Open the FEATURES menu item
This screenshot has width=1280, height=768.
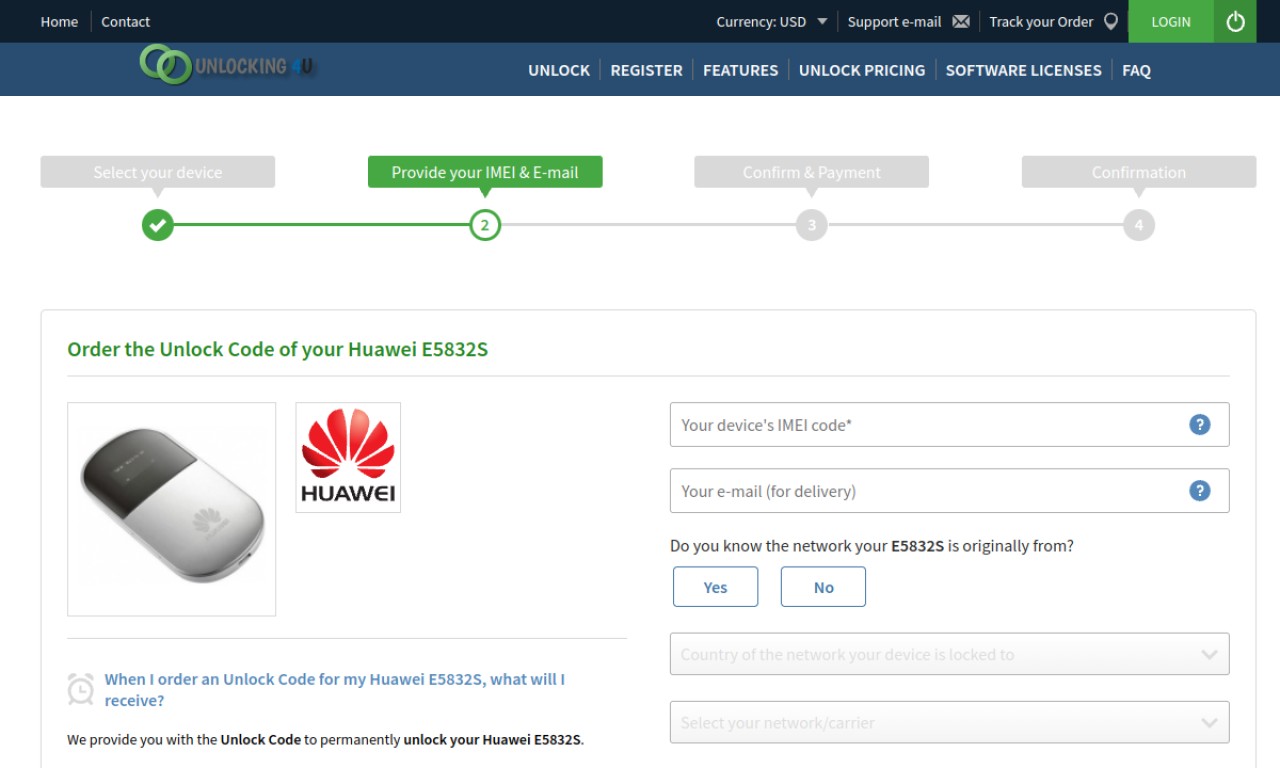coord(740,70)
